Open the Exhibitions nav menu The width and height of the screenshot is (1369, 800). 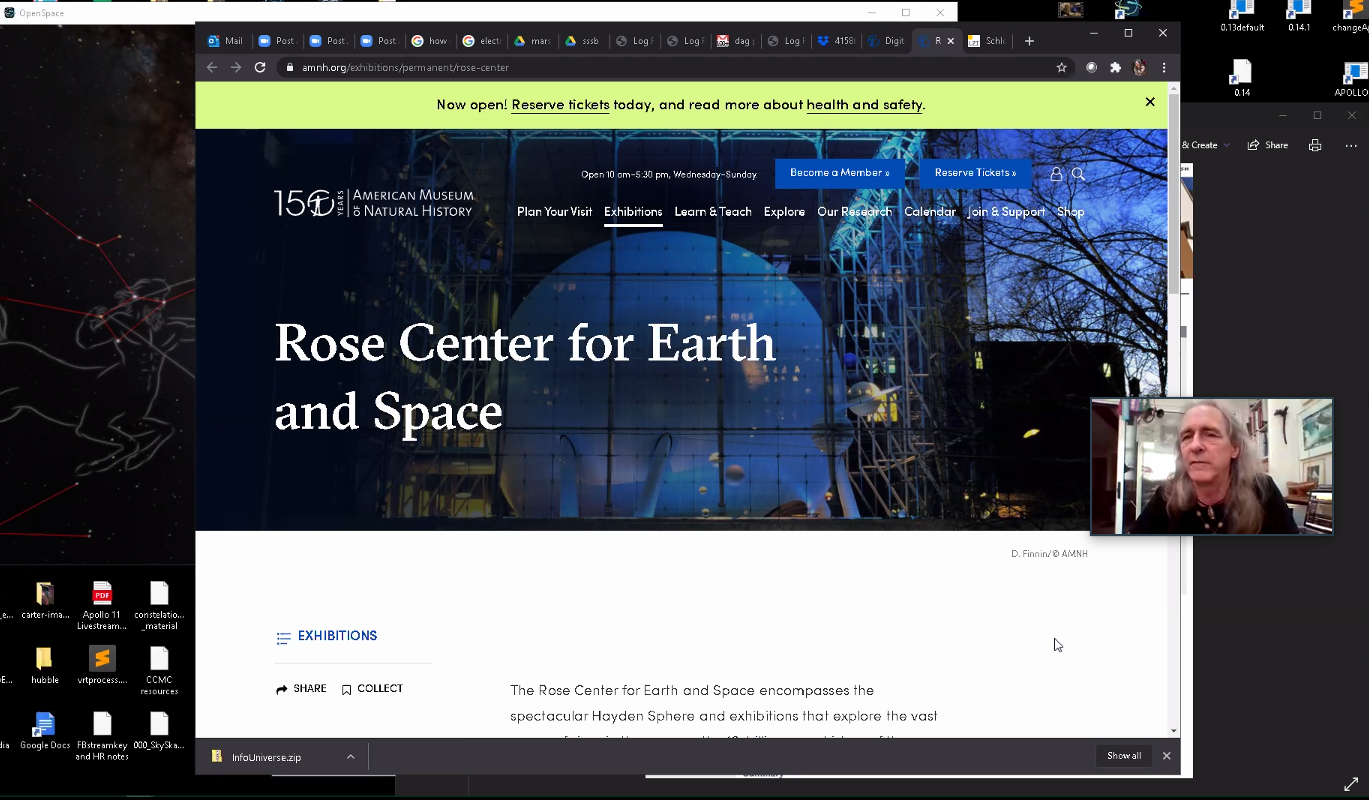tap(633, 212)
